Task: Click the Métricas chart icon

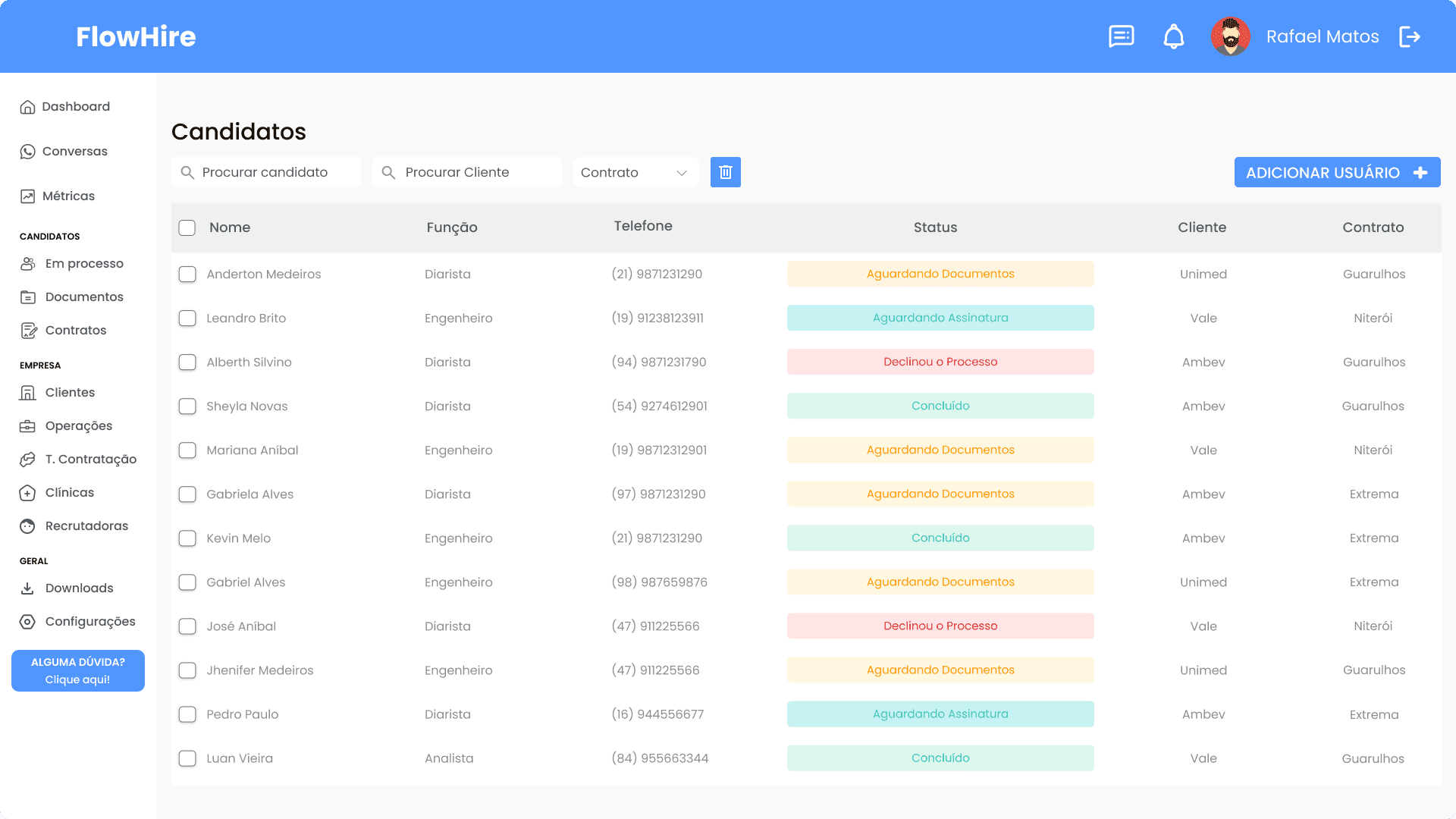Action: 28,196
